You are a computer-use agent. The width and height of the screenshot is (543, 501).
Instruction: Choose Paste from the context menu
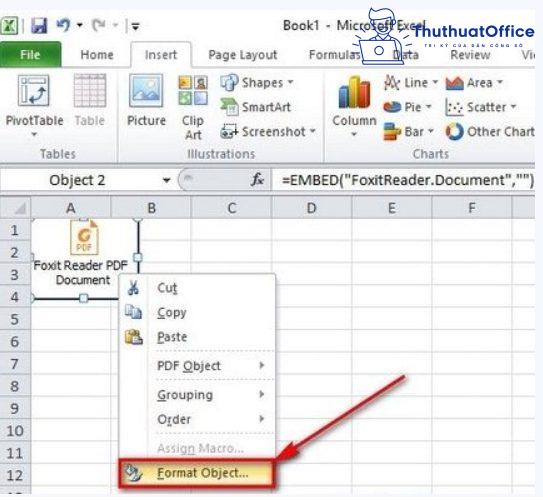click(197, 337)
